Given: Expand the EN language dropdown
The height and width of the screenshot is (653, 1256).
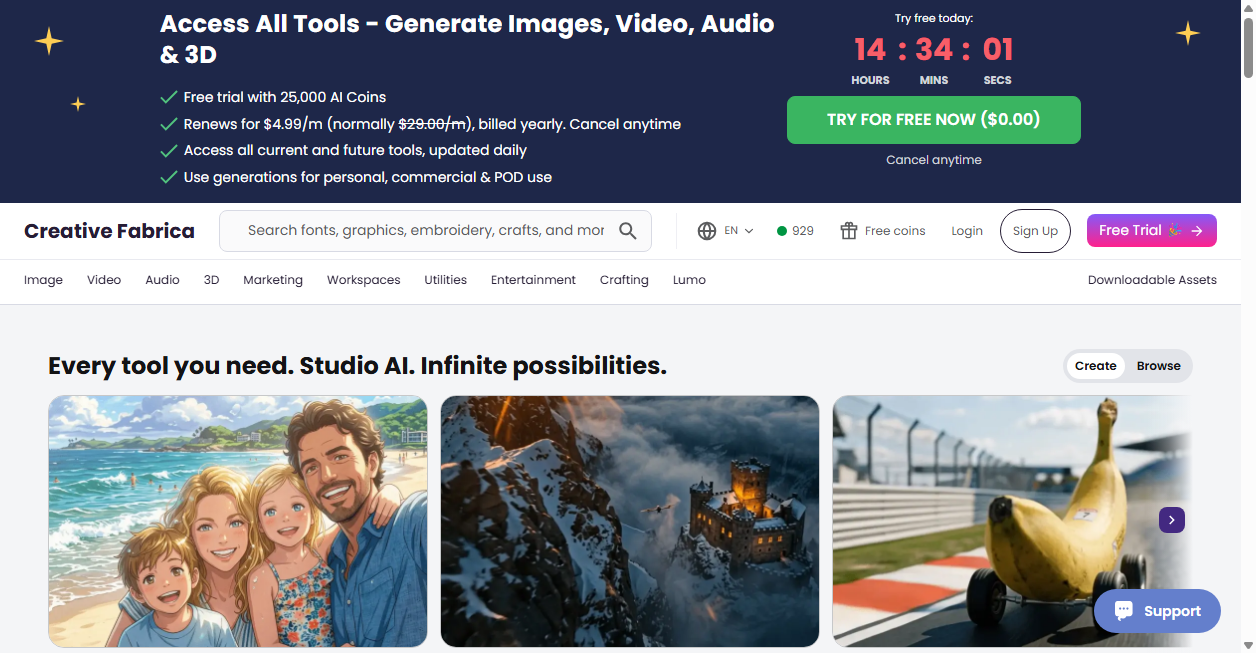Looking at the screenshot, I should pyautogui.click(x=739, y=231).
